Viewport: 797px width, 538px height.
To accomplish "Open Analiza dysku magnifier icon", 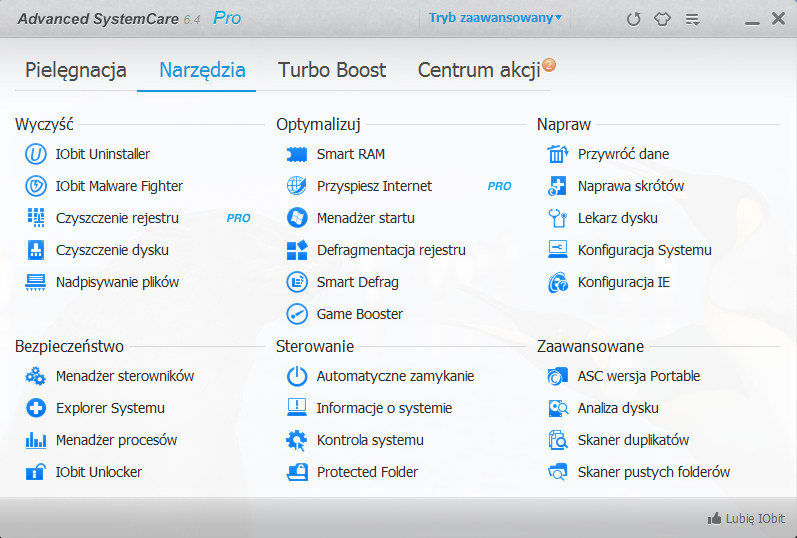I will coord(558,408).
